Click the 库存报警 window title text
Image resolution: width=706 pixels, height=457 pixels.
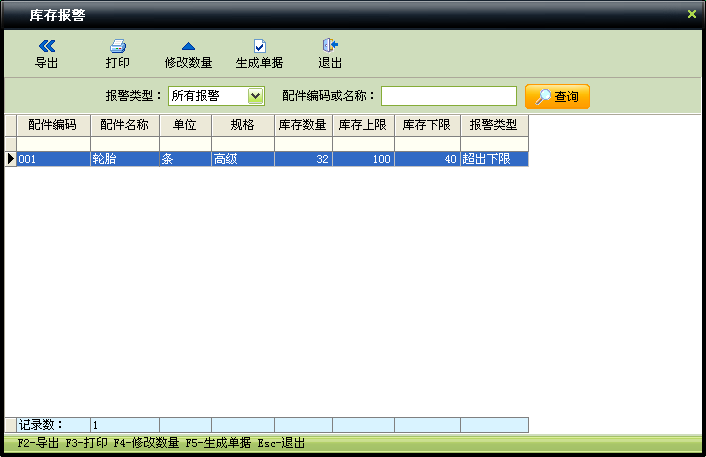tap(58, 15)
